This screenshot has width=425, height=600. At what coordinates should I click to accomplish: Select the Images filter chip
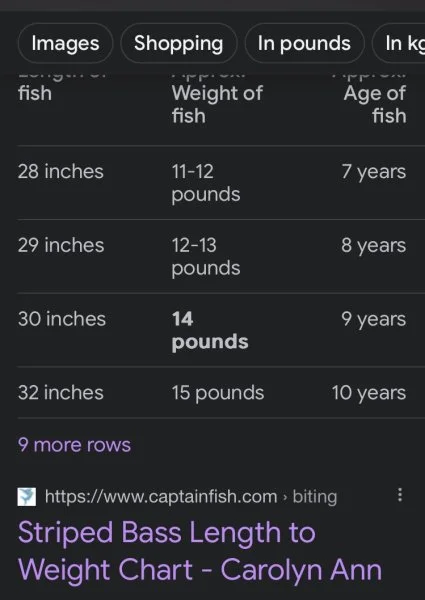[x=65, y=43]
